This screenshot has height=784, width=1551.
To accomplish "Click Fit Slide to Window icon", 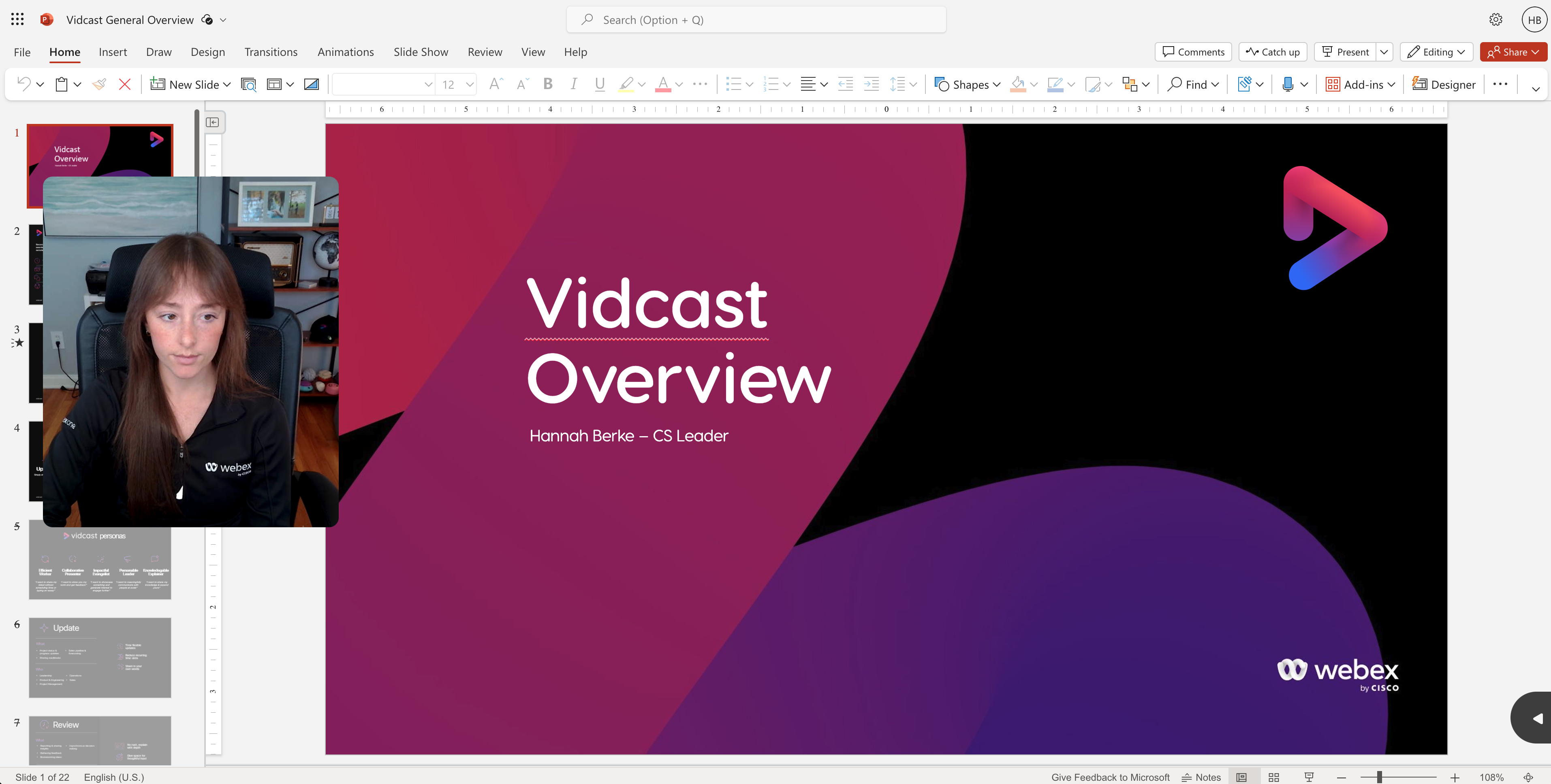I will 1528,778.
